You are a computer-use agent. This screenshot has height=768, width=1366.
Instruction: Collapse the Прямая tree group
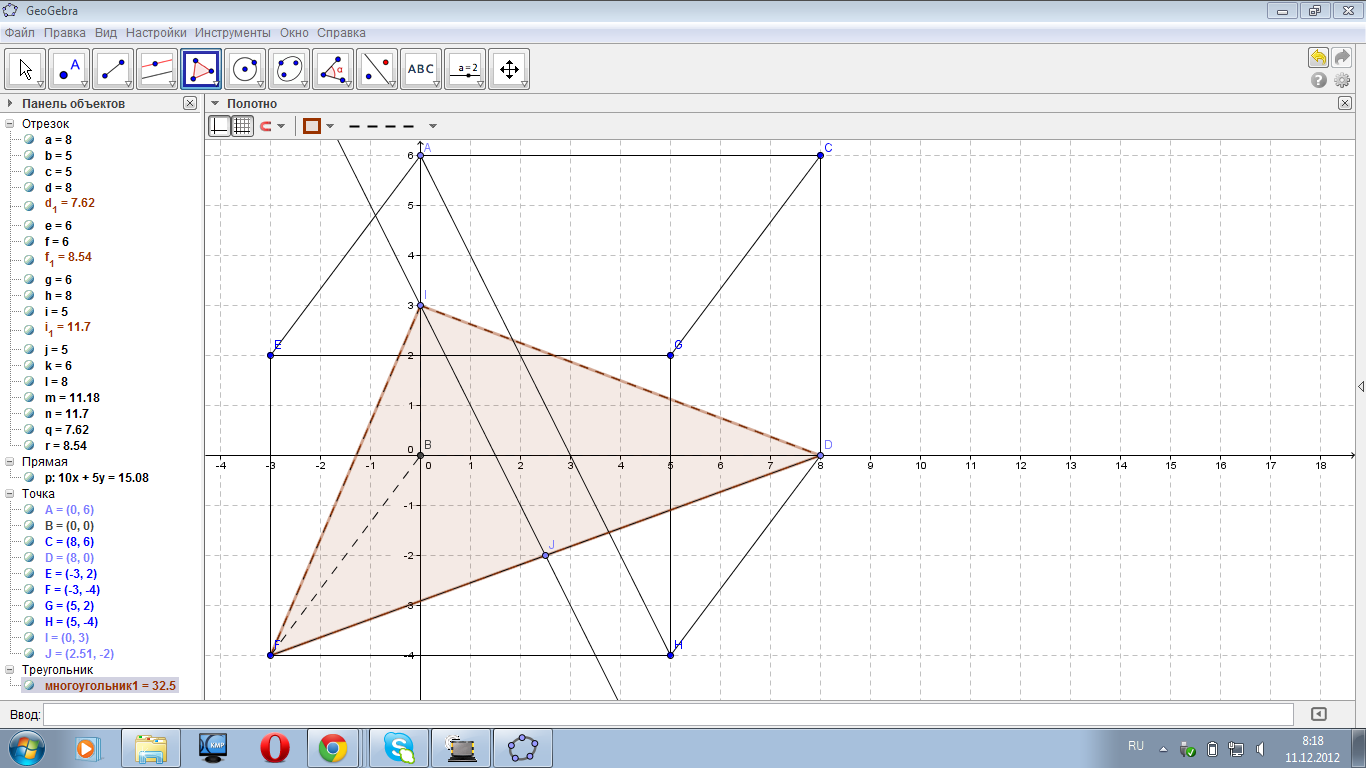coord(10,462)
